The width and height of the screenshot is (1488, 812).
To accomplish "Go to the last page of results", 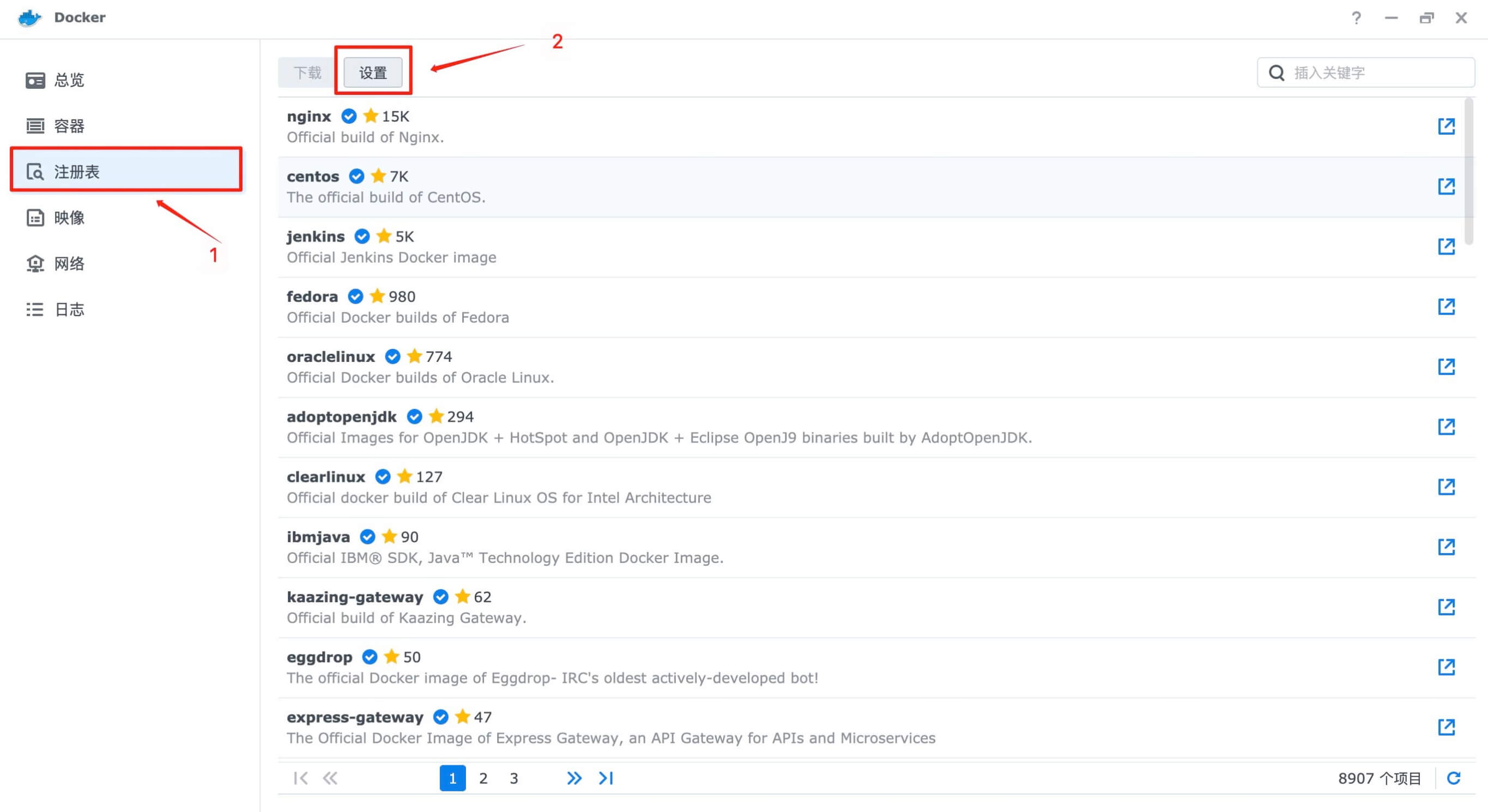I will click(x=606, y=779).
